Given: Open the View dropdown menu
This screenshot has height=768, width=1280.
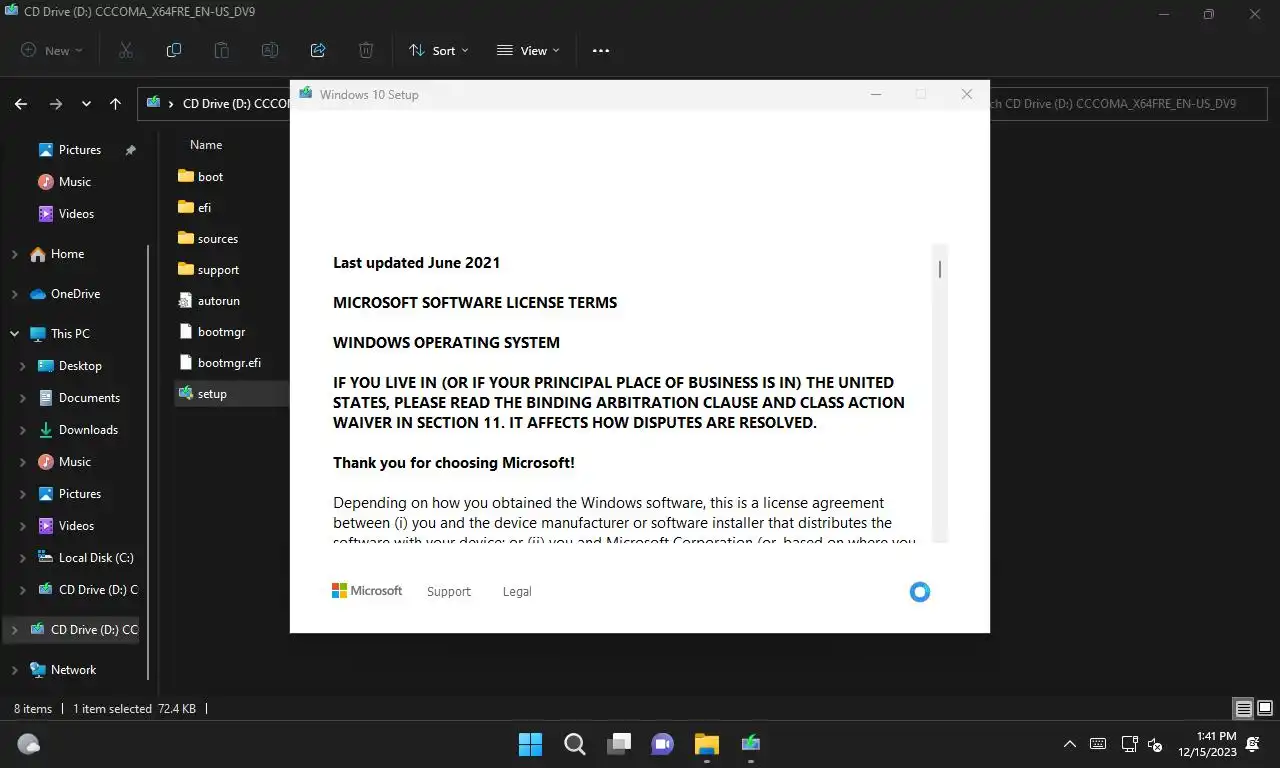Looking at the screenshot, I should 528,50.
